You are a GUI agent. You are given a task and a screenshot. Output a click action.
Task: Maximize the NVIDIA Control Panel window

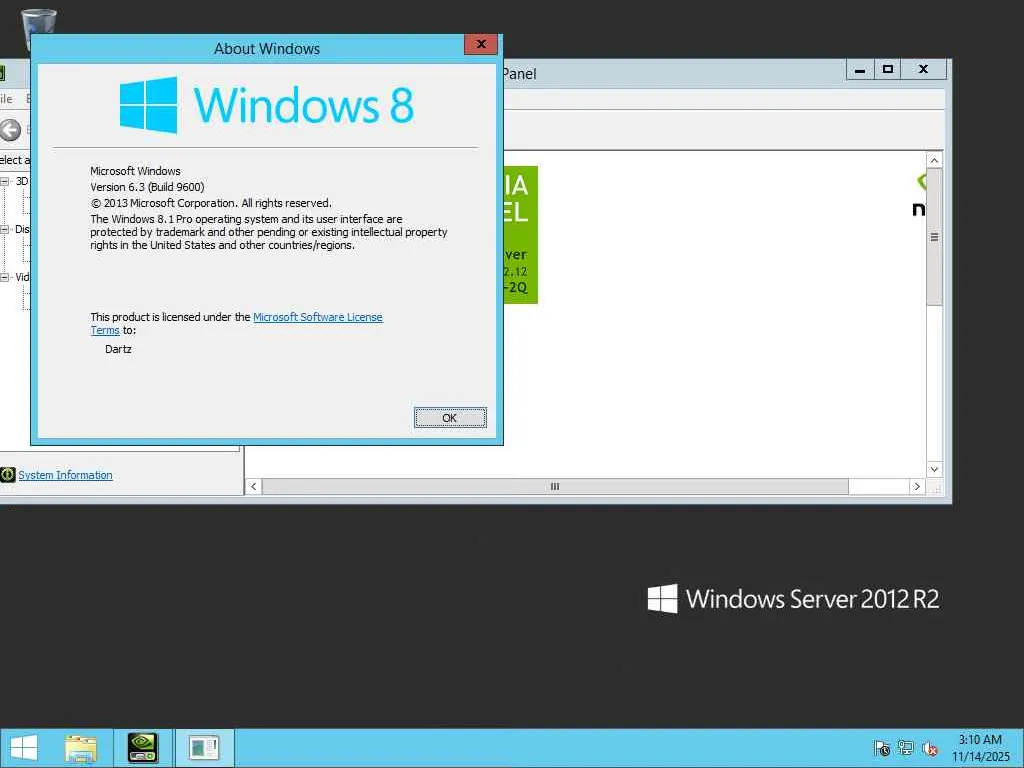click(x=888, y=69)
